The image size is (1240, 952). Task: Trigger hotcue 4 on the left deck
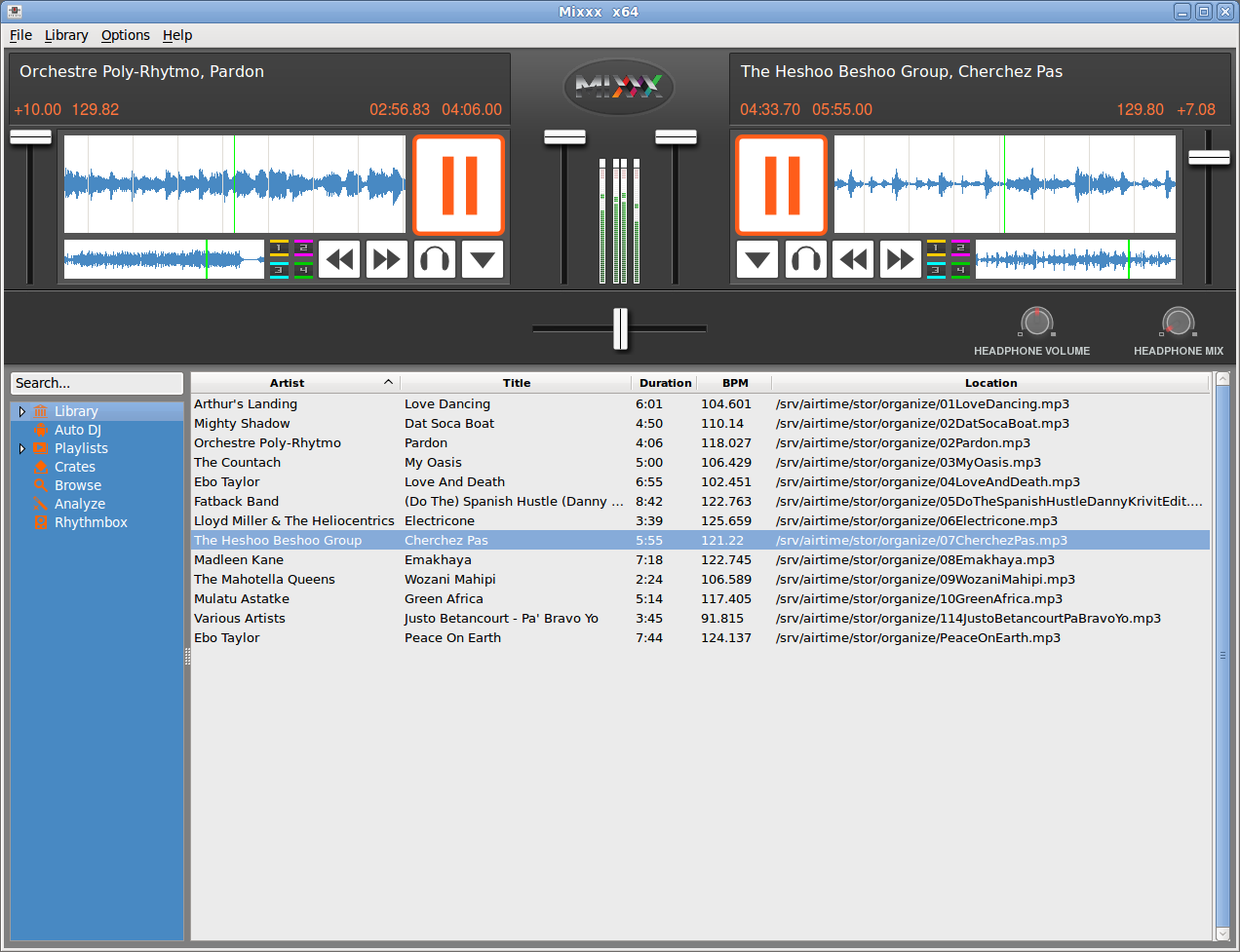pos(303,270)
